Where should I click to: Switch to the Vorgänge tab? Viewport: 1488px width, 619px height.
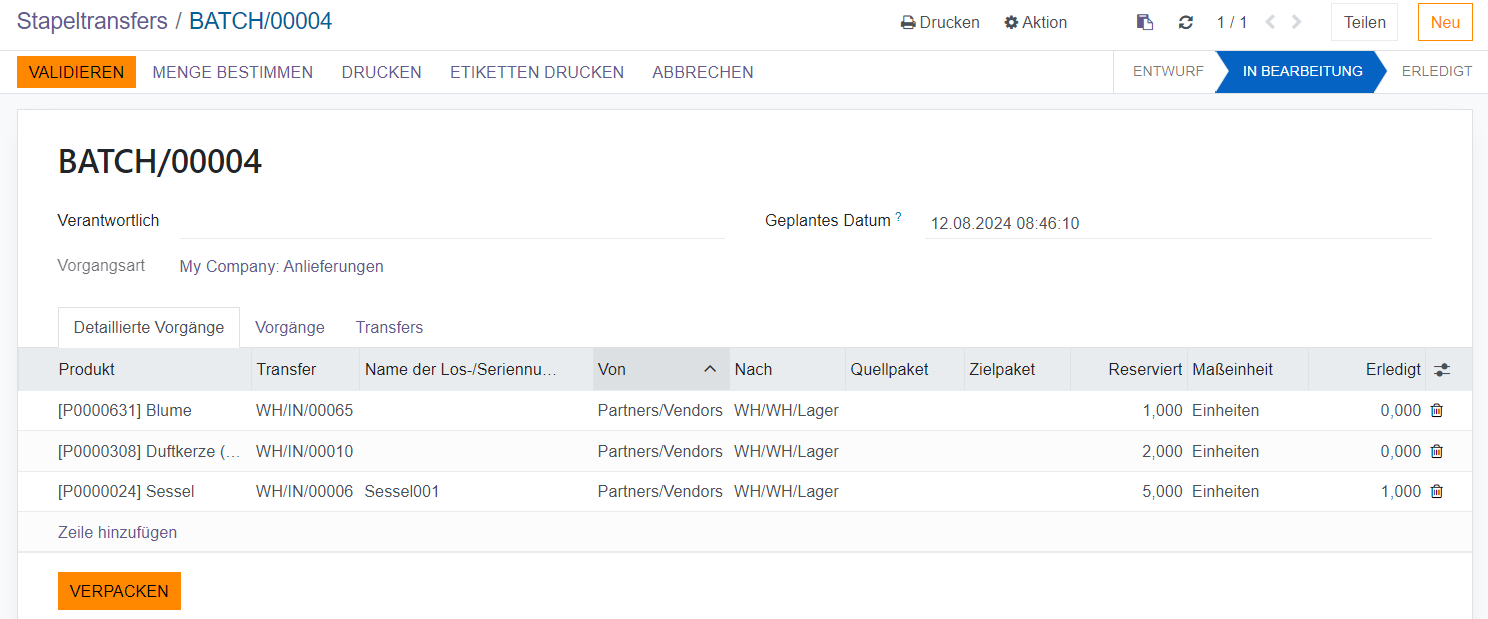click(x=290, y=327)
